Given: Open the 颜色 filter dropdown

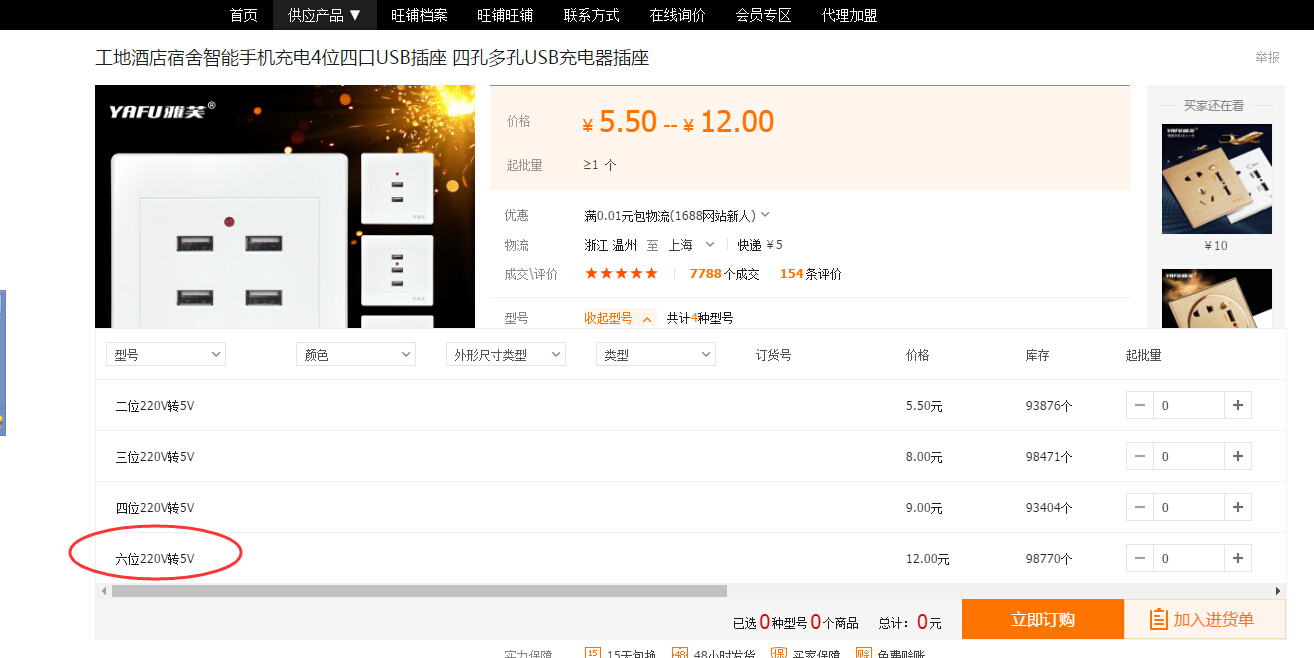Looking at the screenshot, I should pos(355,355).
